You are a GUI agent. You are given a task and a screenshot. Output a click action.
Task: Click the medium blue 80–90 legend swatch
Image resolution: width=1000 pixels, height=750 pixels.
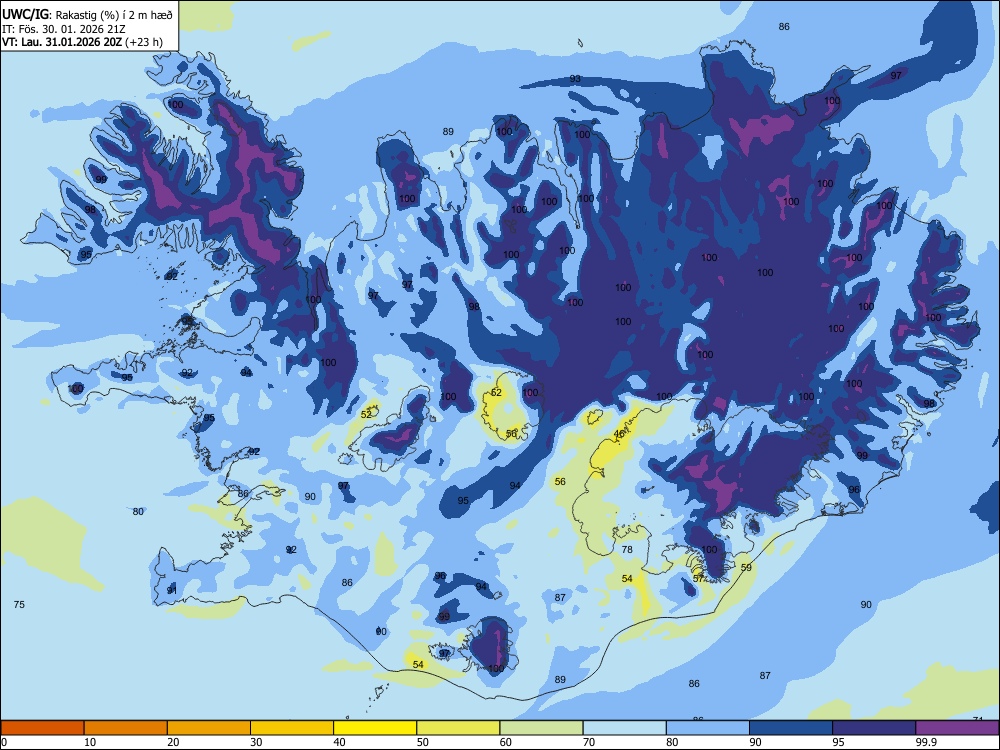coord(707,728)
